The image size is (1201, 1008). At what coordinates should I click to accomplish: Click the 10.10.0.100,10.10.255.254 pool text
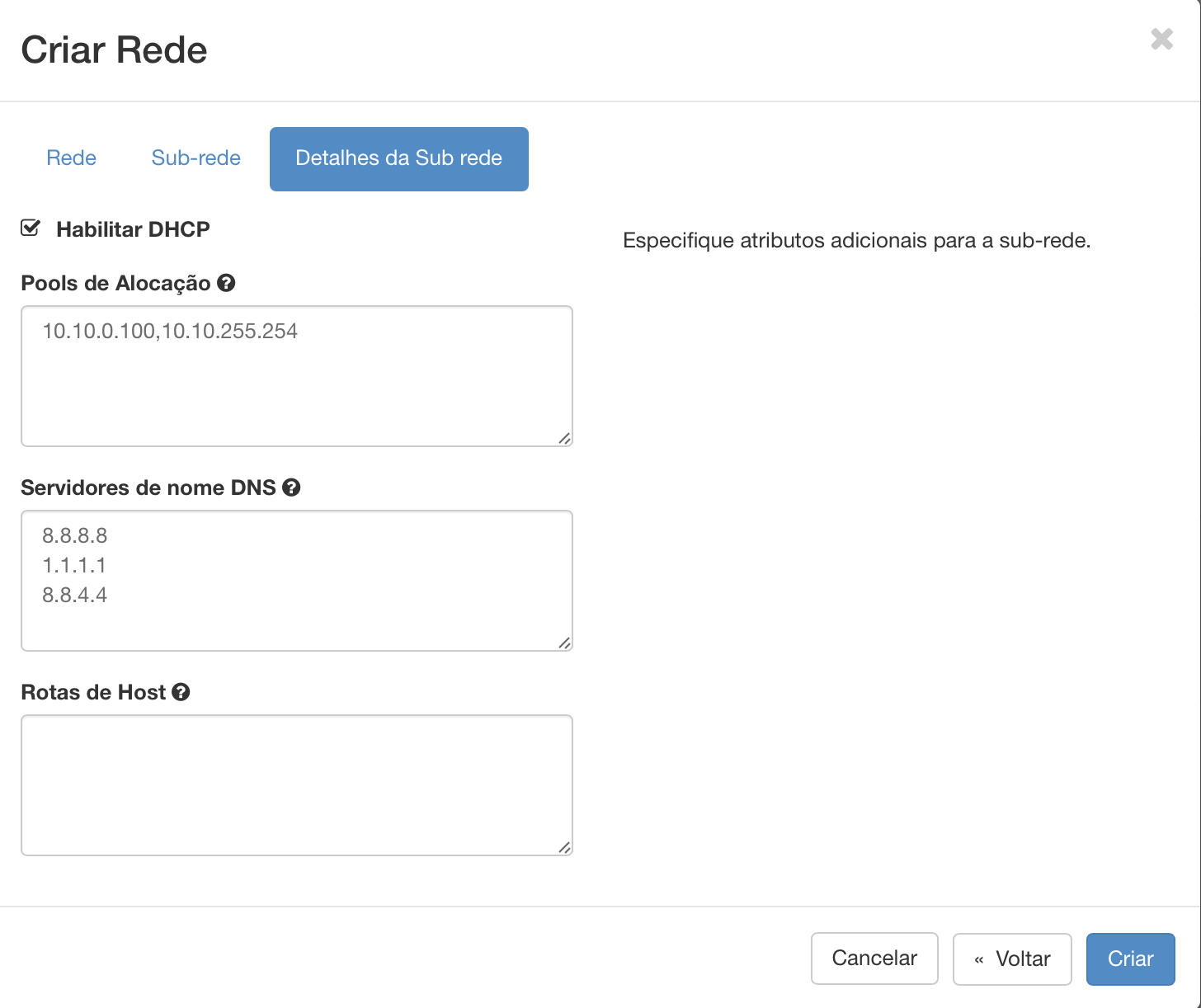click(x=170, y=331)
